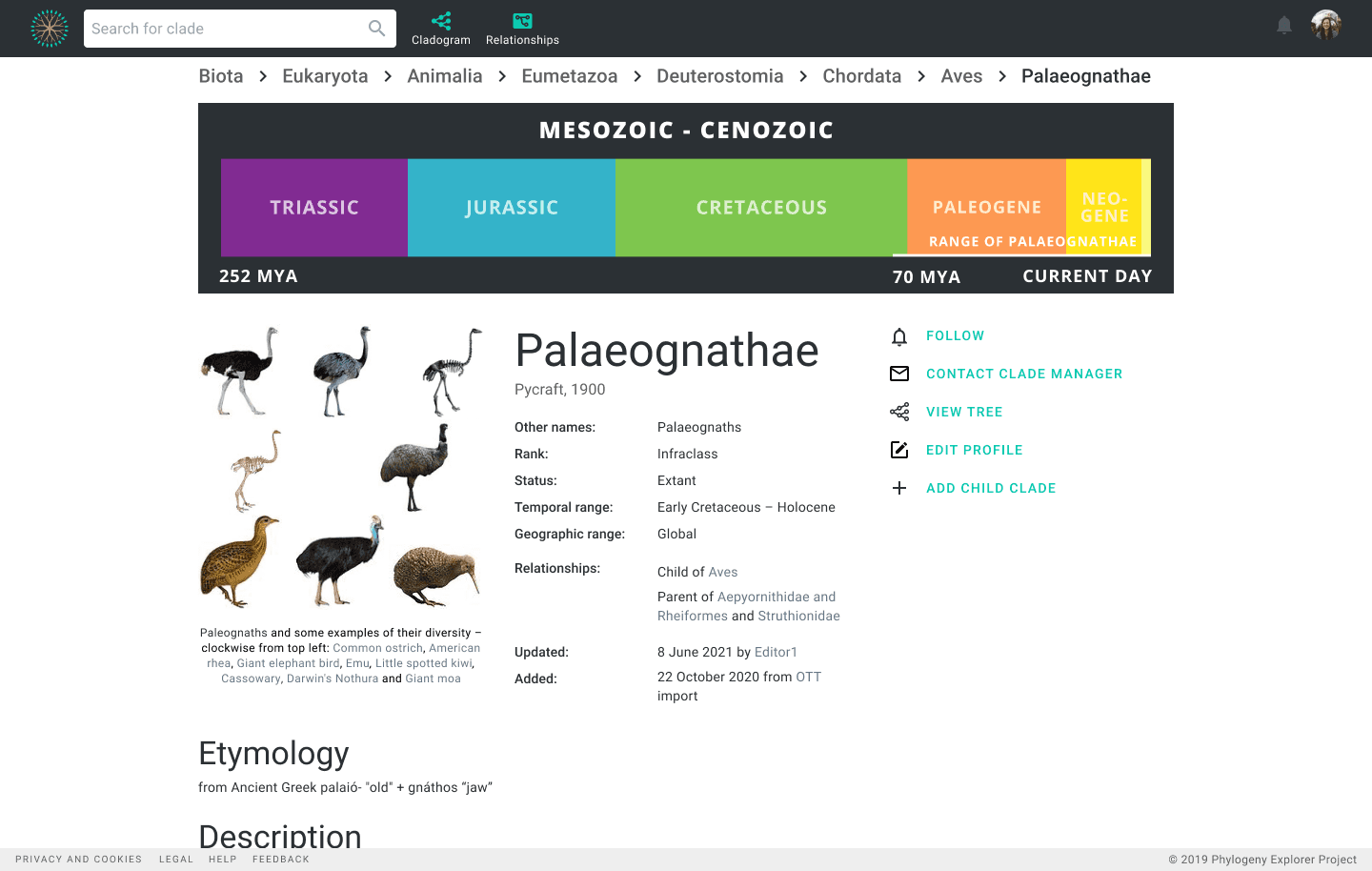Focus the Search for clade field
Image resolution: width=1372 pixels, height=871 pixels.
coord(226,29)
